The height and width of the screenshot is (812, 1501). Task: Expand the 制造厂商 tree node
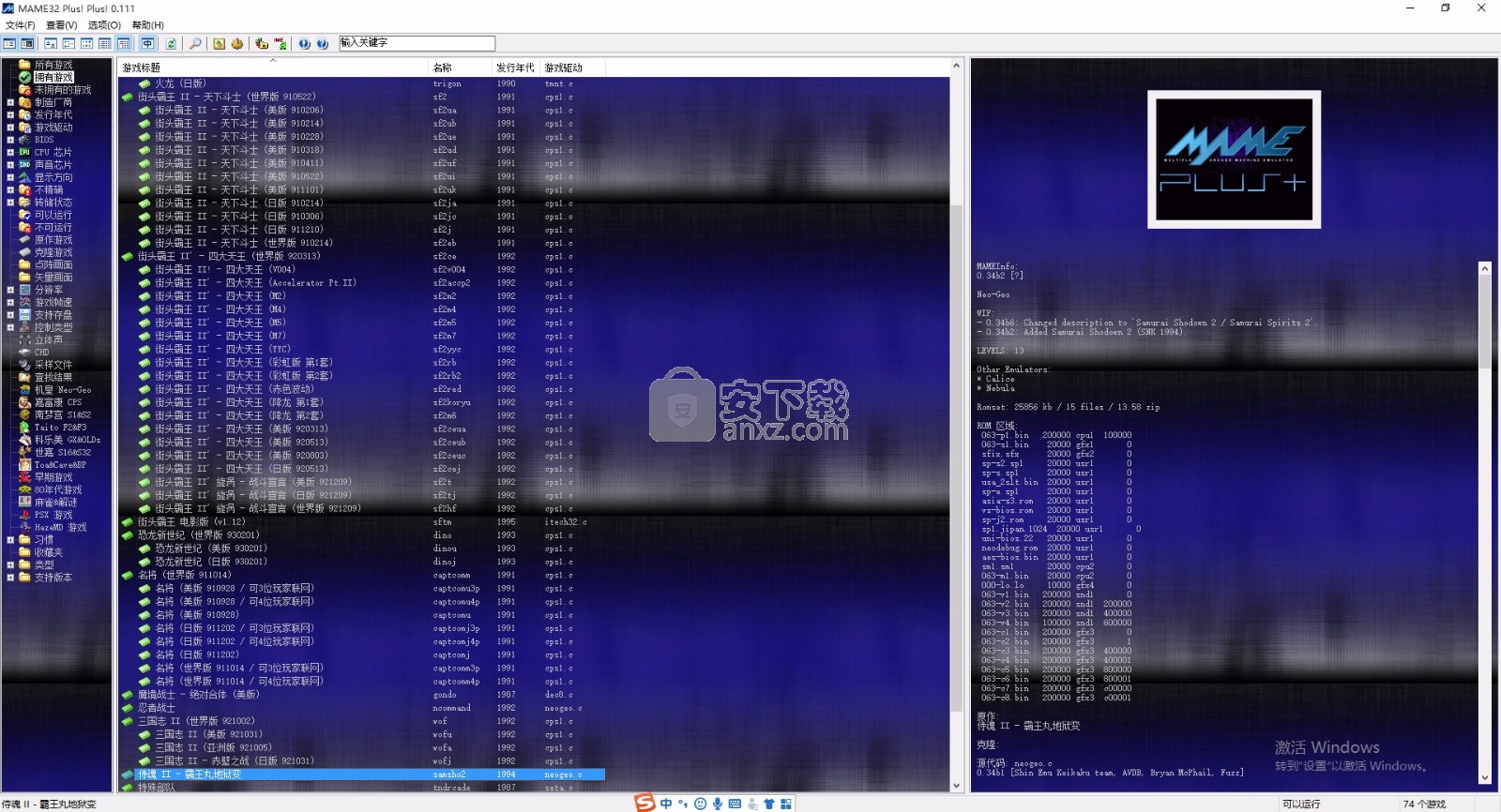point(10,102)
